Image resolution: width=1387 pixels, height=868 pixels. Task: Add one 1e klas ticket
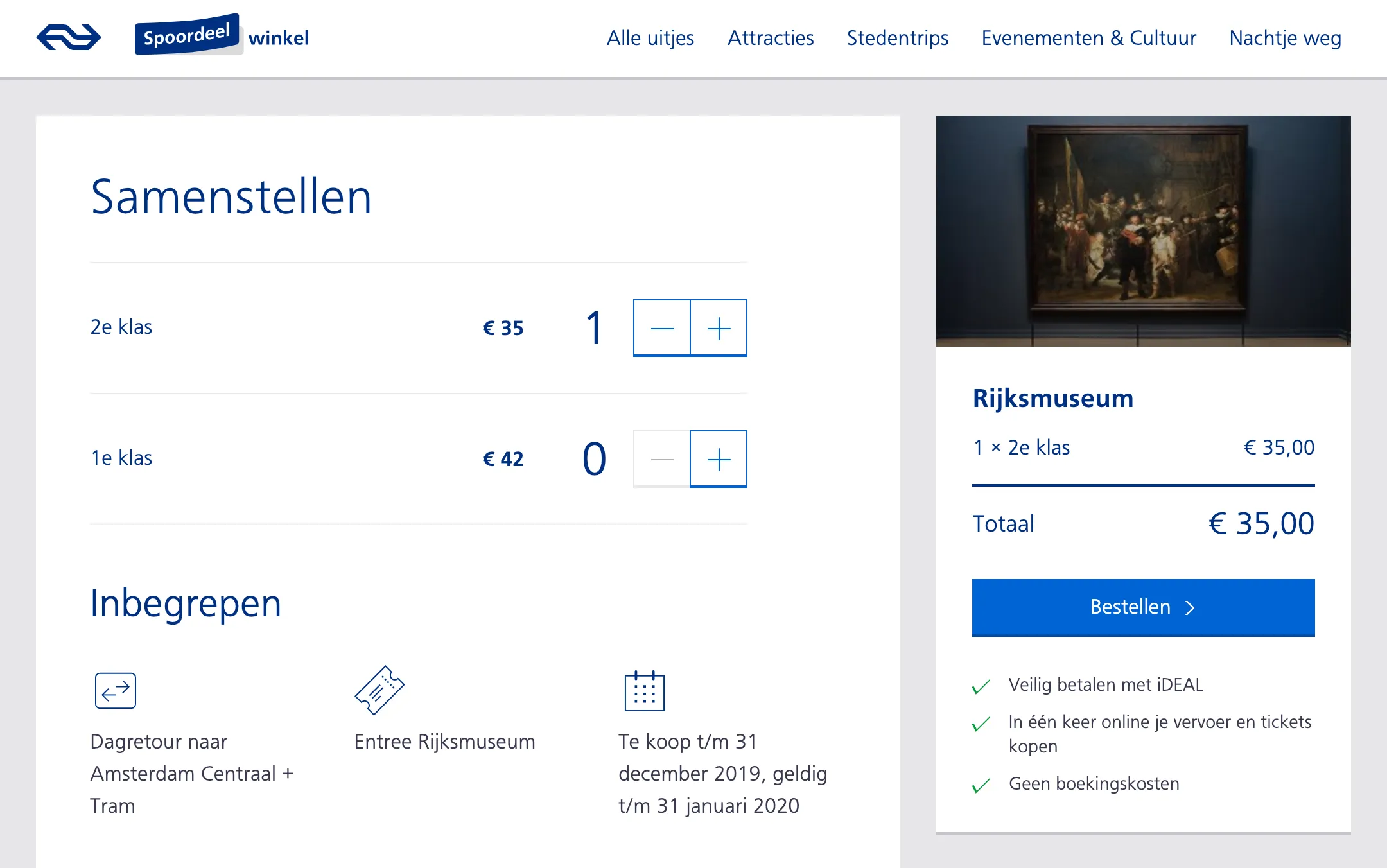tap(719, 459)
